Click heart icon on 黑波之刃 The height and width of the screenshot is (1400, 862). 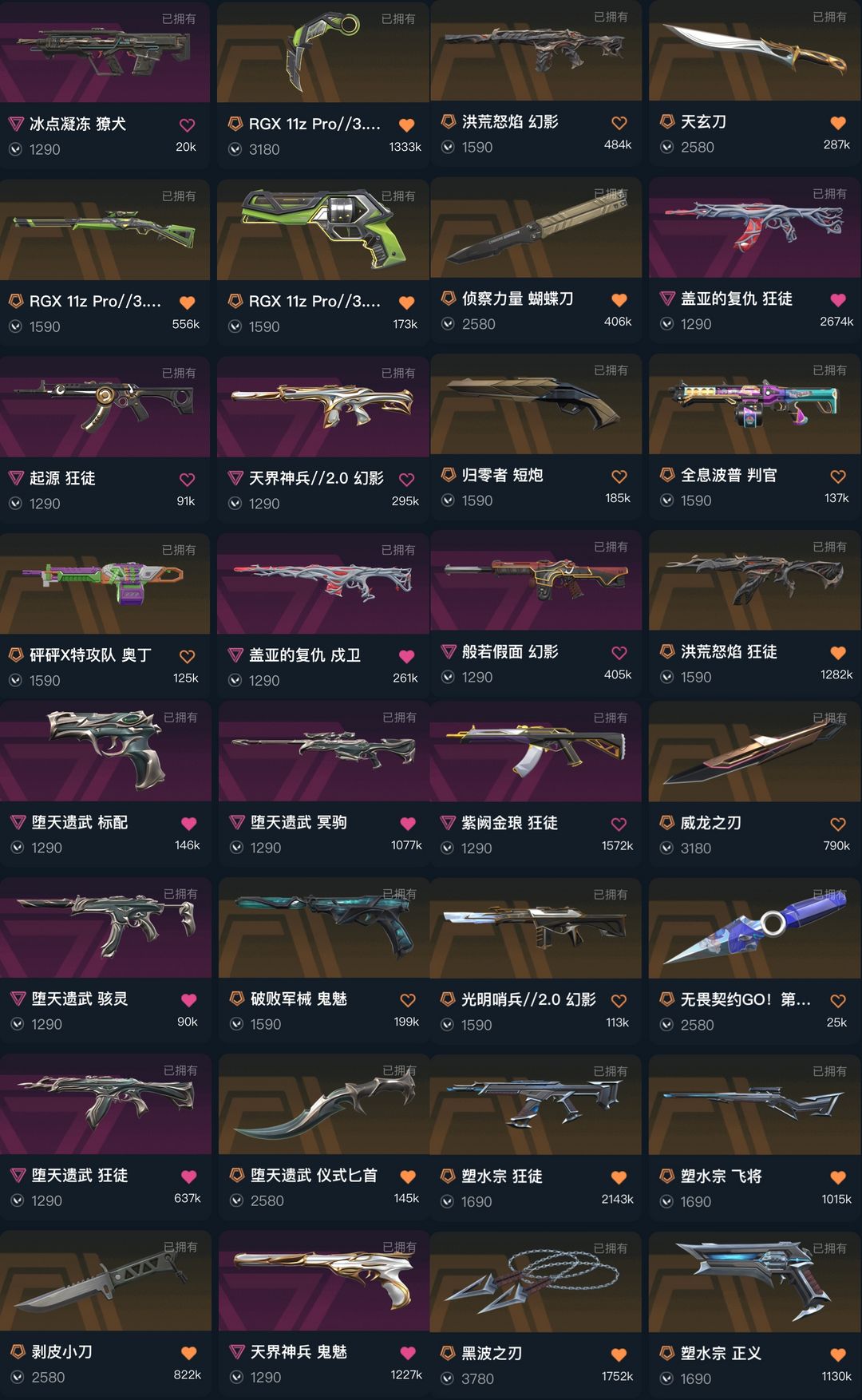coord(619,1355)
